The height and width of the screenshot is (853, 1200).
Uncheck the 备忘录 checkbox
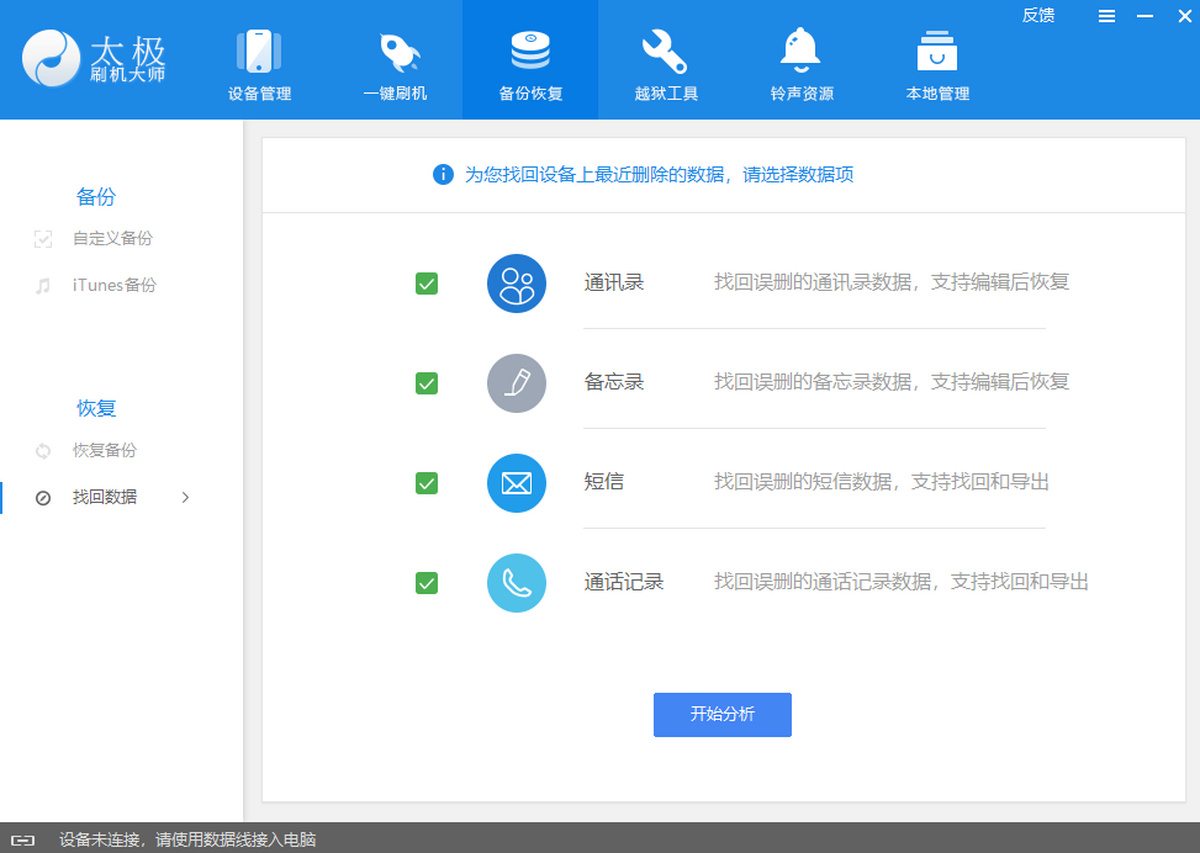(x=427, y=383)
